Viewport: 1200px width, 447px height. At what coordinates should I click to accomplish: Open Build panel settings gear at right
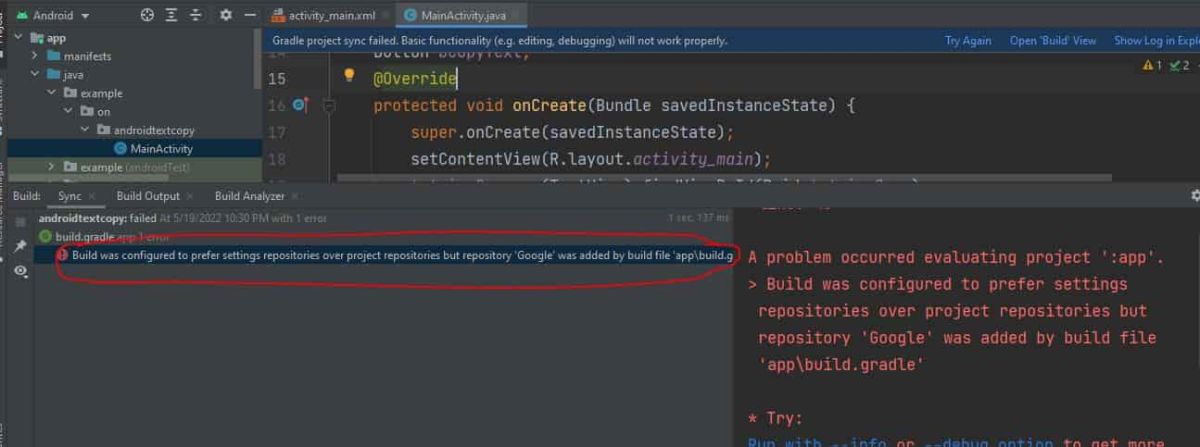pos(1195,197)
